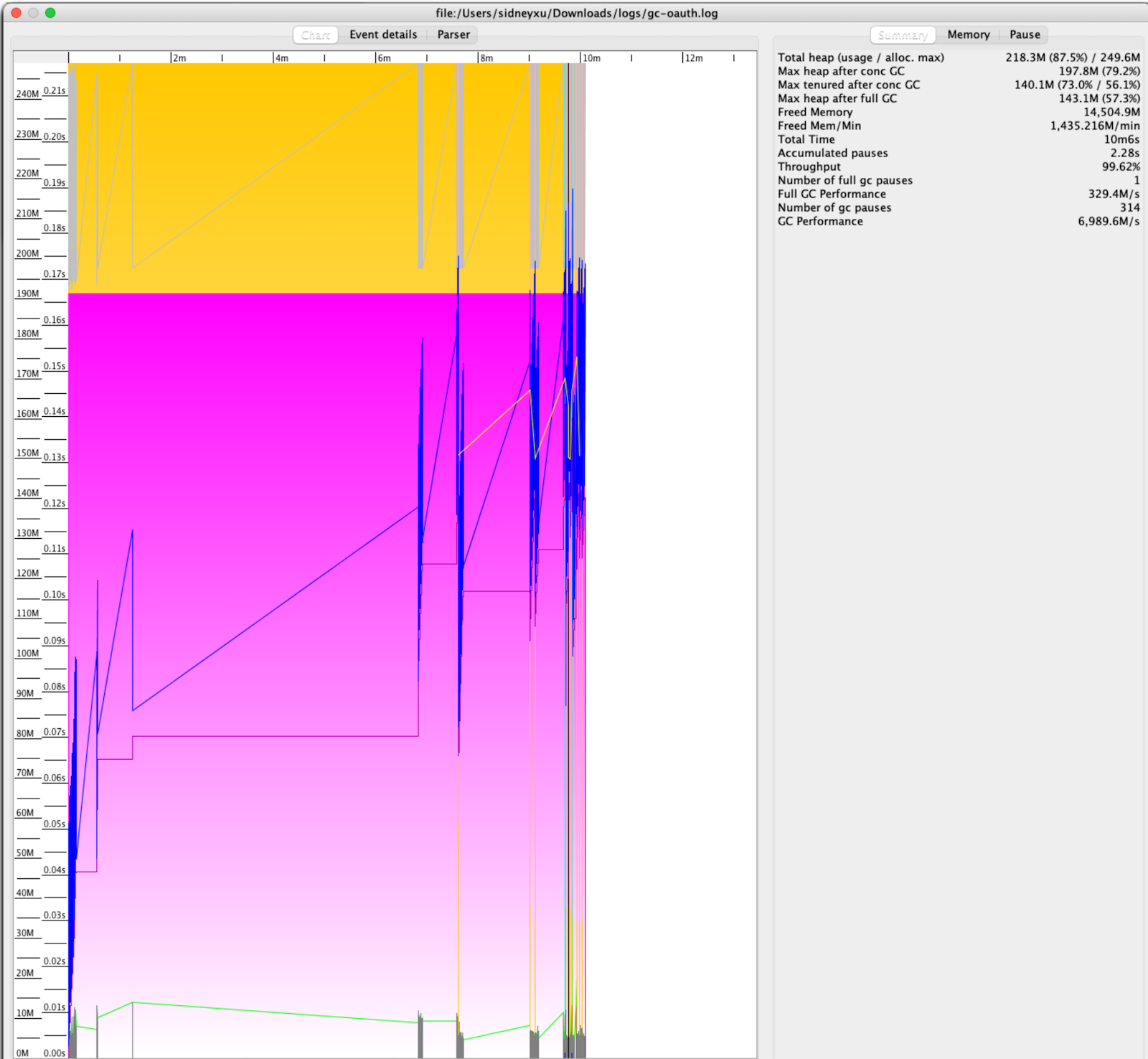The height and width of the screenshot is (1059, 1148).
Task: Click the Accumulated pauses value 2.28s
Action: 1125,153
